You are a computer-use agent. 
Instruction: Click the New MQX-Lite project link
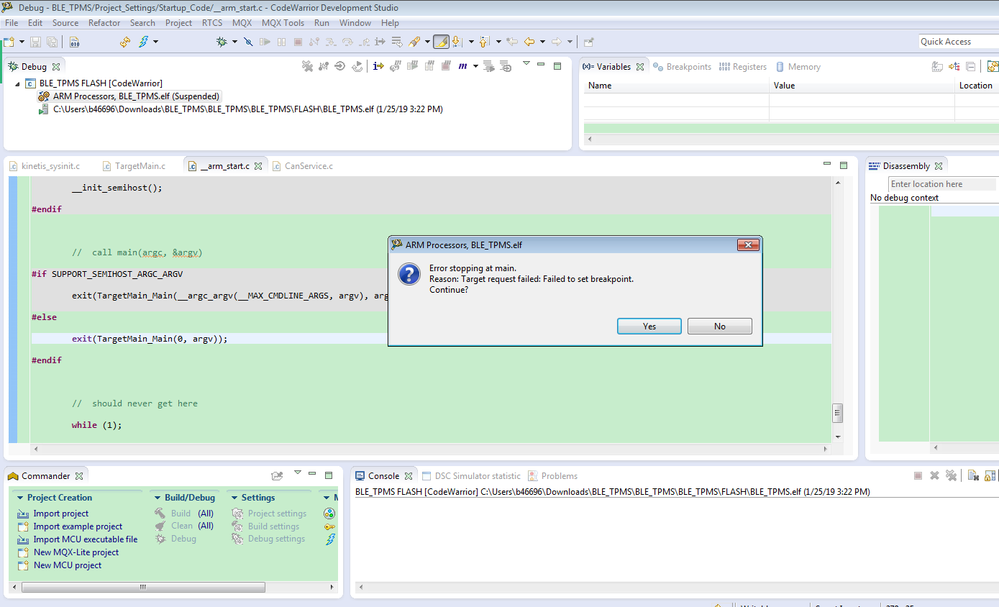[x=76, y=552]
